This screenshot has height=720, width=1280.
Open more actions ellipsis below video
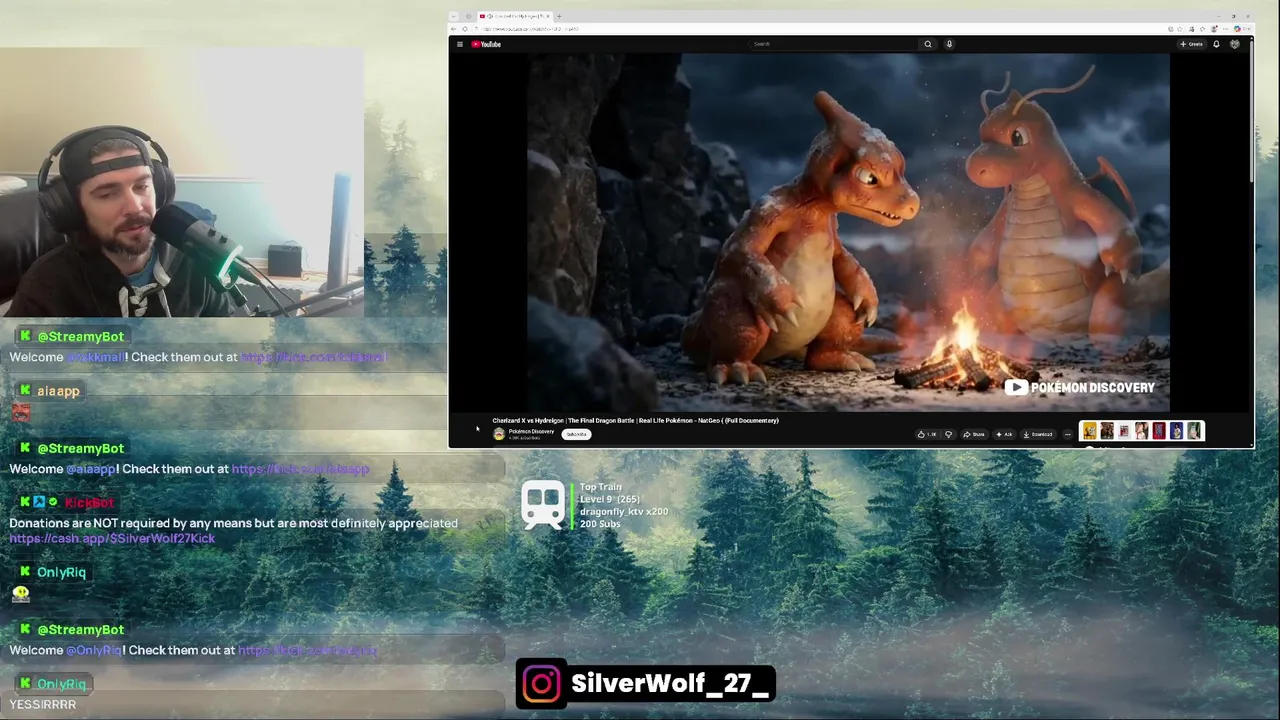point(1067,434)
